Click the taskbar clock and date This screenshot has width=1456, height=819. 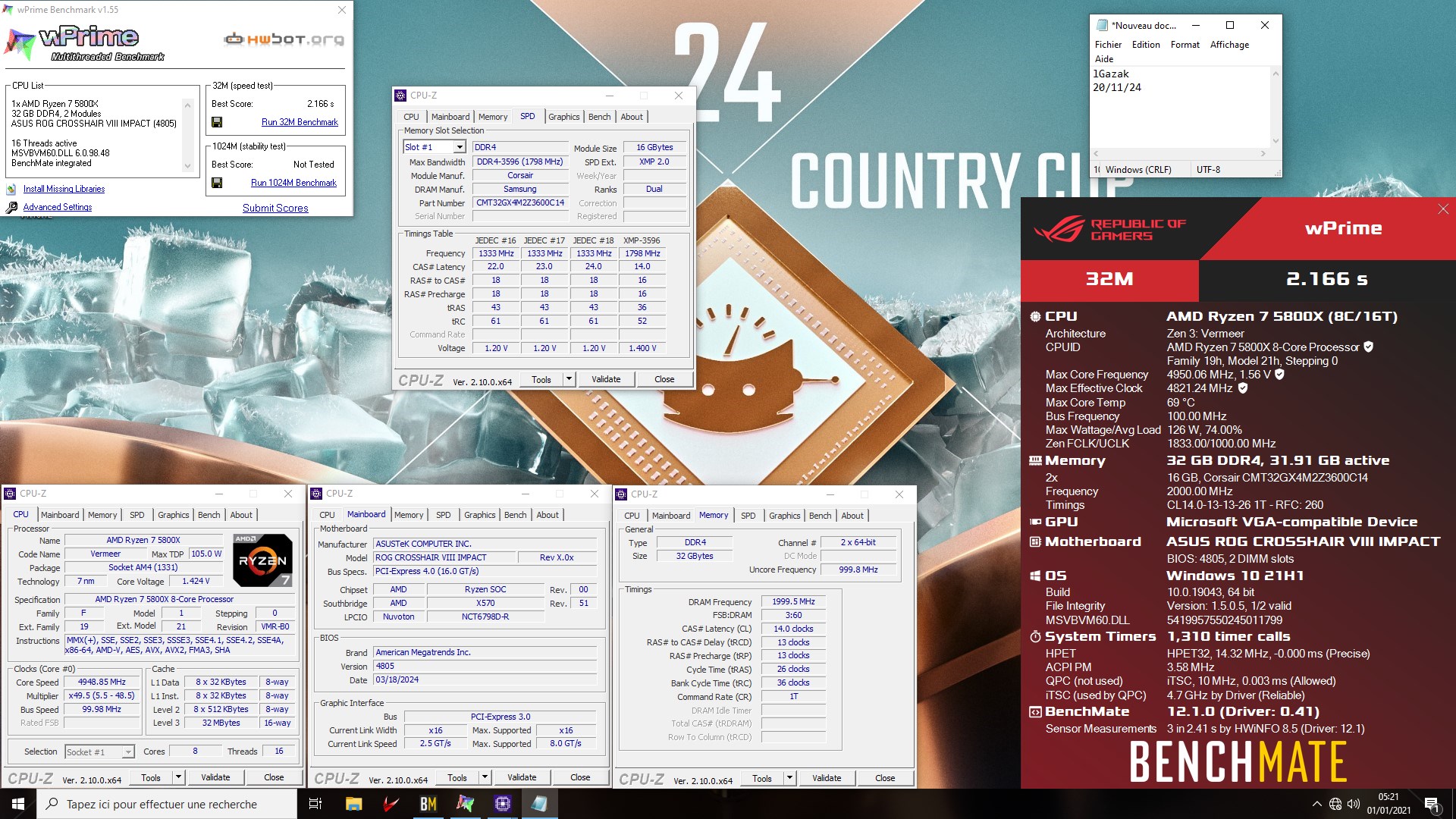1389,804
